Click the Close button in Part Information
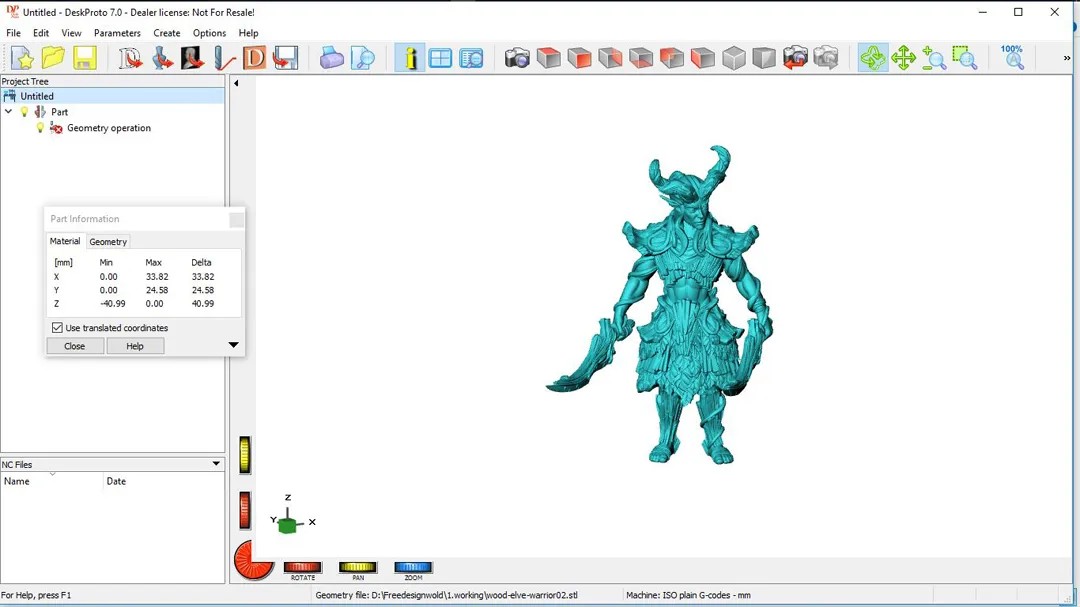Screen dimensions: 1080x607 pyautogui.click(x=74, y=346)
